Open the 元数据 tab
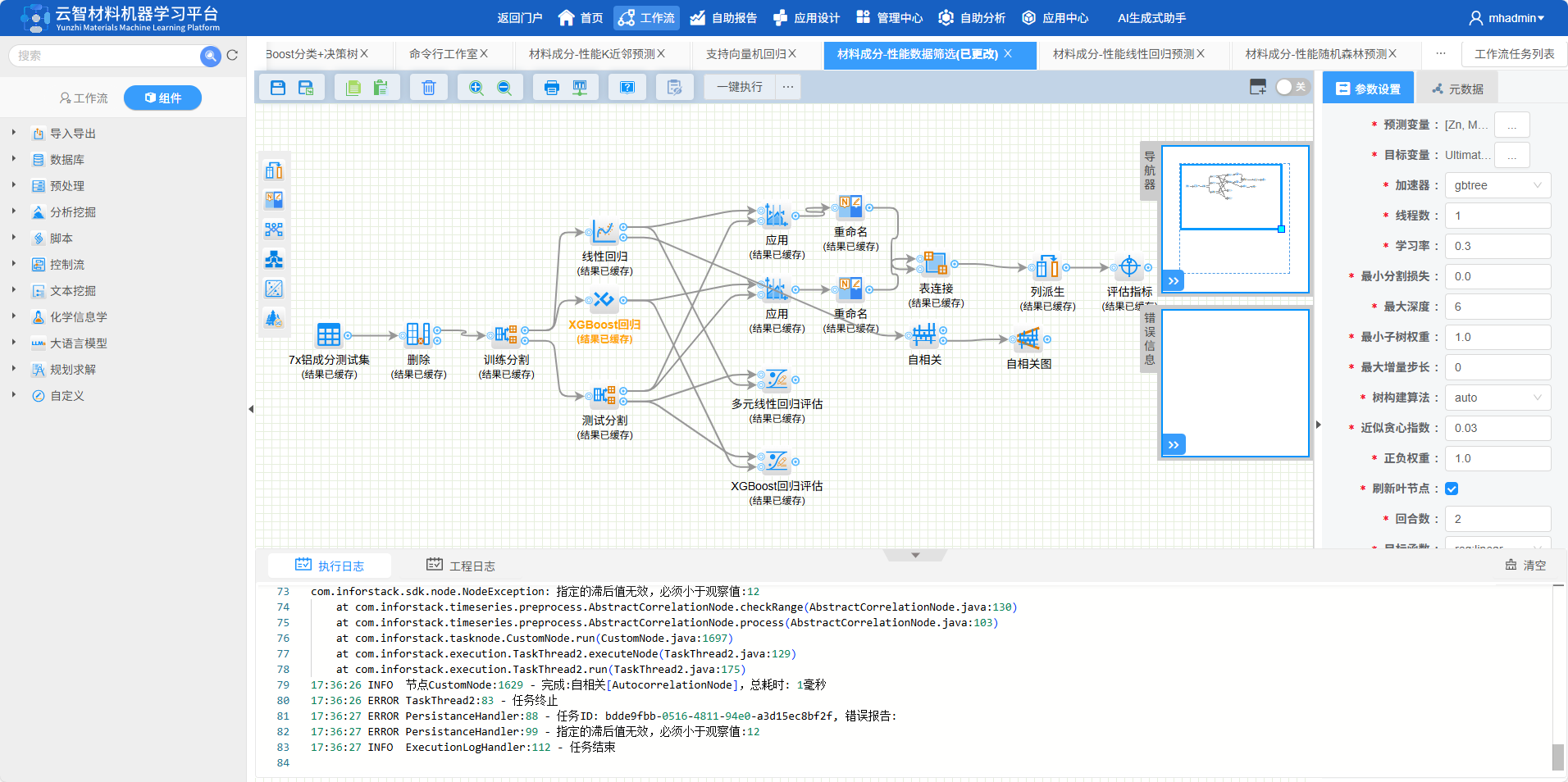The image size is (1568, 782). pyautogui.click(x=1457, y=89)
